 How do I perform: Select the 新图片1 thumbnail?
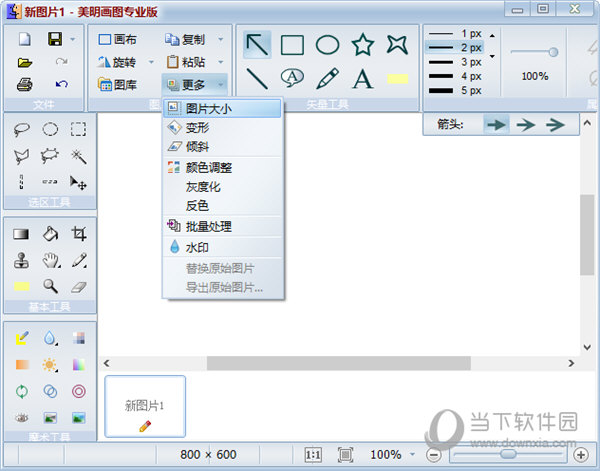pyautogui.click(x=145, y=406)
